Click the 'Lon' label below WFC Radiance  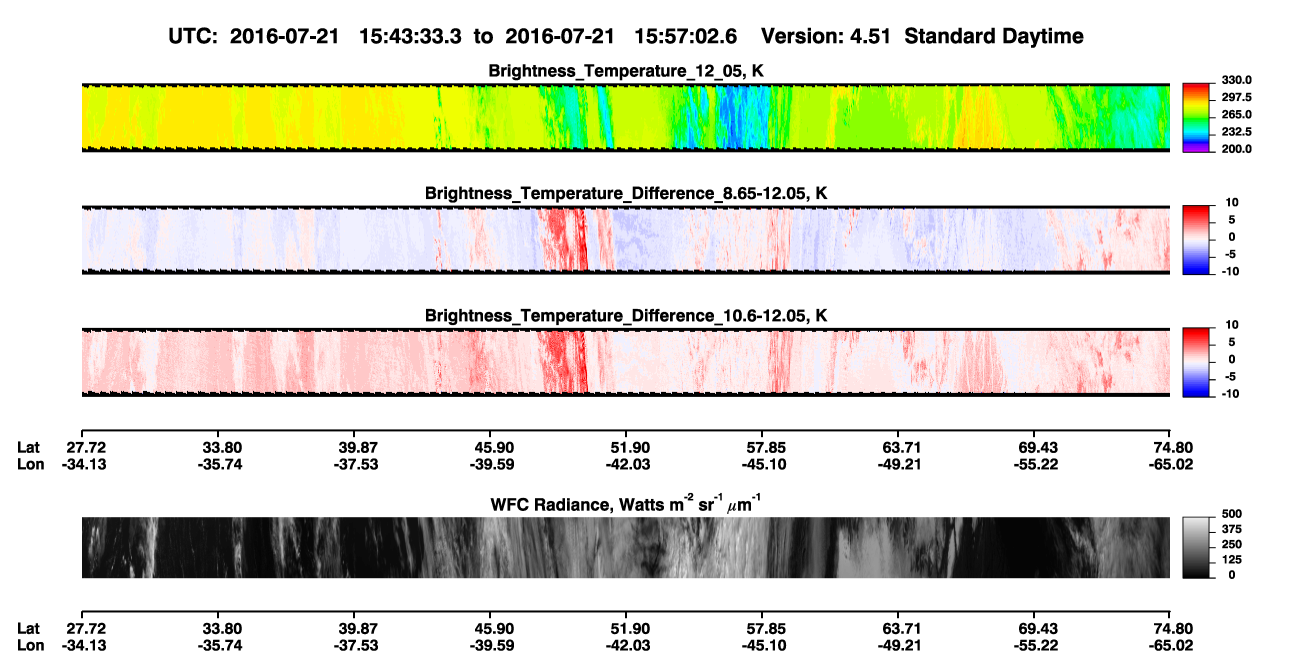(30, 646)
